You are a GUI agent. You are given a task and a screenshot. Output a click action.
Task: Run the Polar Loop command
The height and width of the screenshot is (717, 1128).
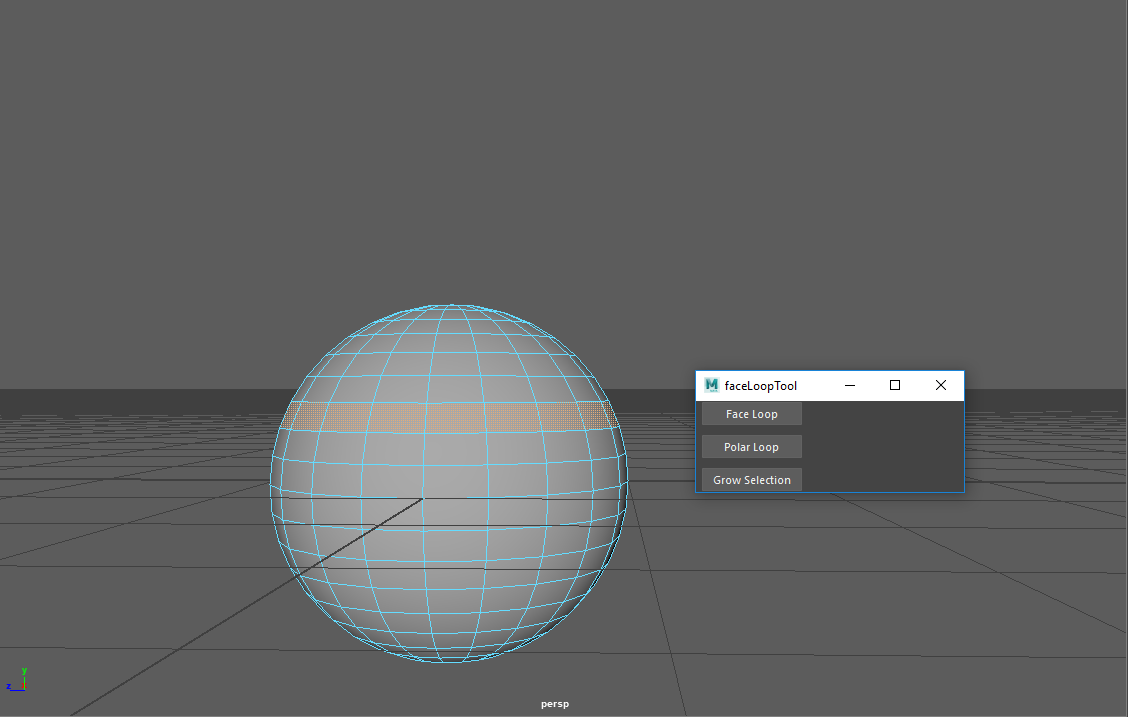pyautogui.click(x=751, y=447)
